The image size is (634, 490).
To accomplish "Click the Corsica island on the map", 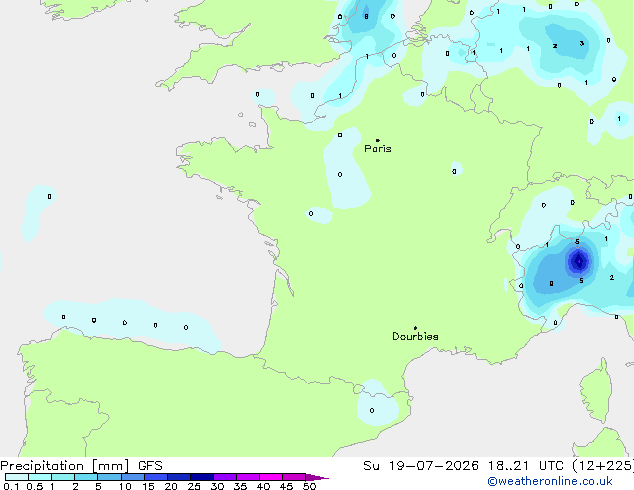I will pyautogui.click(x=596, y=390).
